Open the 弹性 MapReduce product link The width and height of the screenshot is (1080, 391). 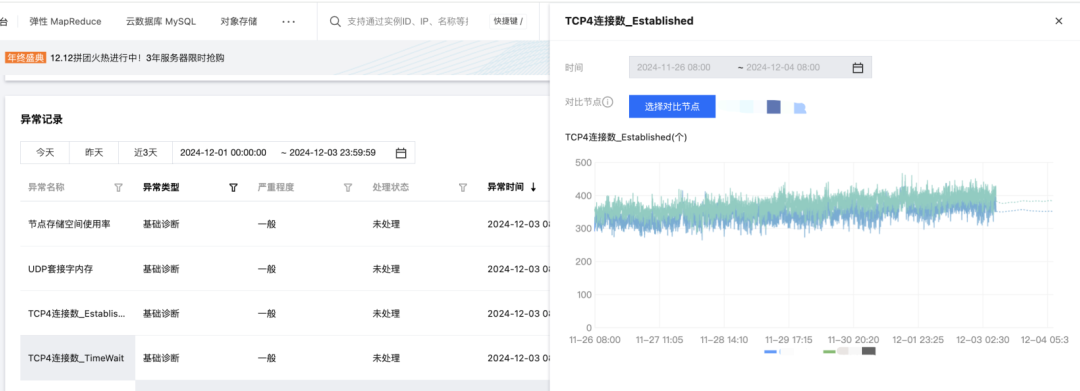pos(65,21)
